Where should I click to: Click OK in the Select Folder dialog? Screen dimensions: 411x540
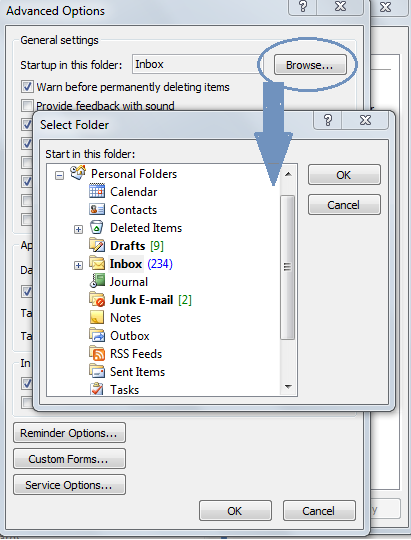[x=344, y=175]
